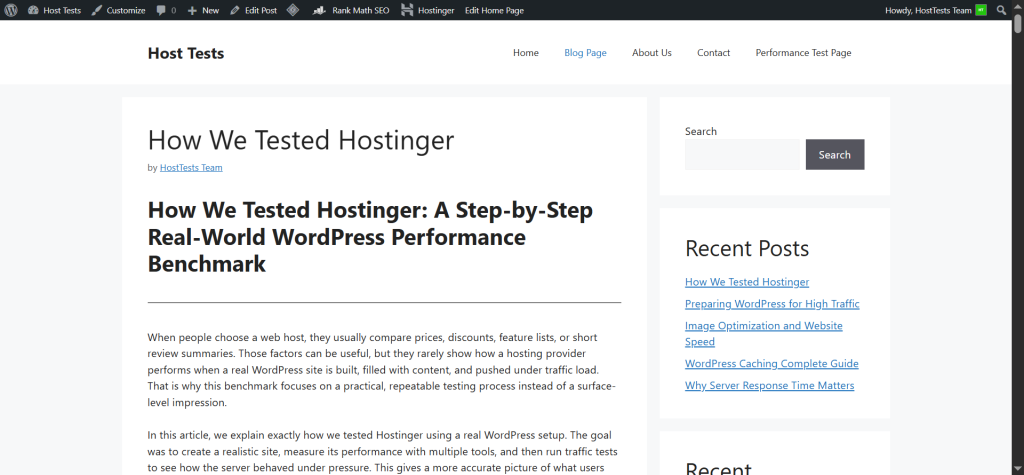The height and width of the screenshot is (475, 1024).
Task: Click the plus New content icon
Action: pyautogui.click(x=192, y=10)
